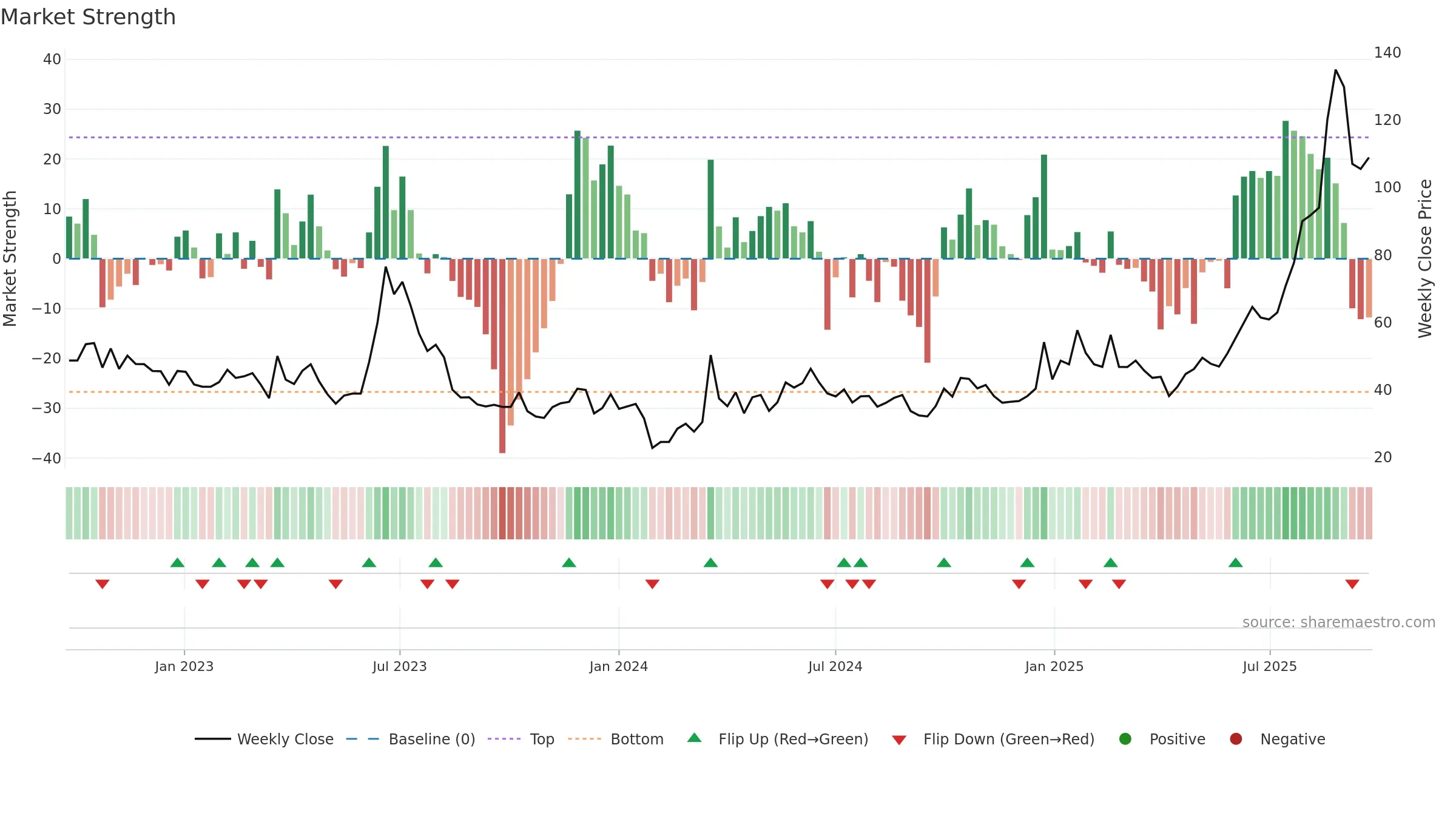The width and height of the screenshot is (1456, 819).
Task: Toggle the Bottom legend entry
Action: coord(616,739)
